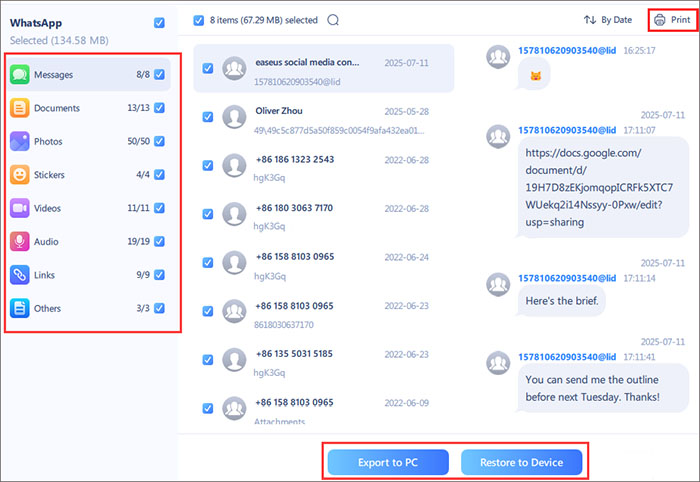Click the cat emoji message bubble
Image resolution: width=700 pixels, height=482 pixels.
pos(534,75)
